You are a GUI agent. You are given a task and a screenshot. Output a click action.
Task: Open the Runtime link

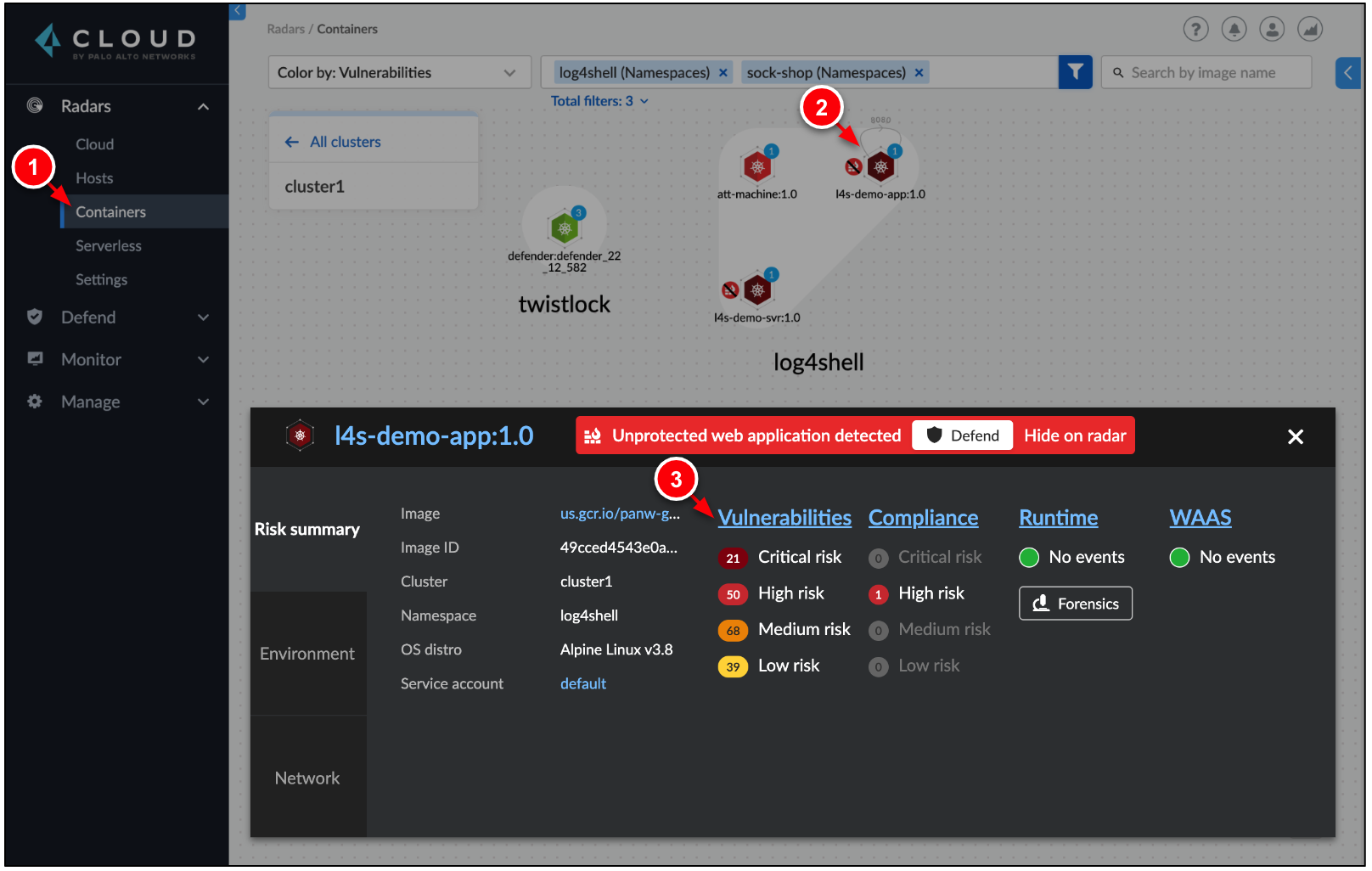1058,518
